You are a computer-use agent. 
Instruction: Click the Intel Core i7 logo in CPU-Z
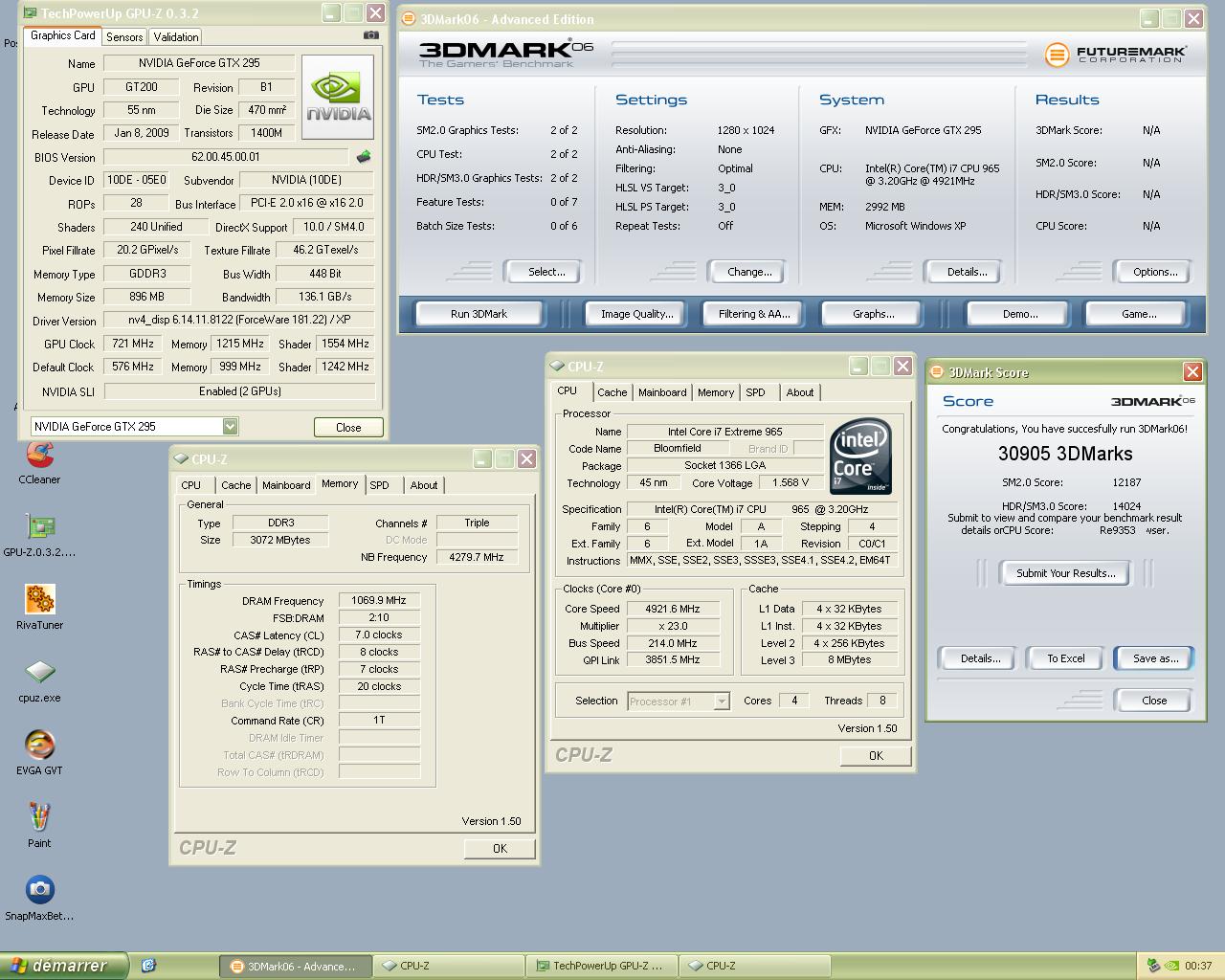click(x=860, y=456)
